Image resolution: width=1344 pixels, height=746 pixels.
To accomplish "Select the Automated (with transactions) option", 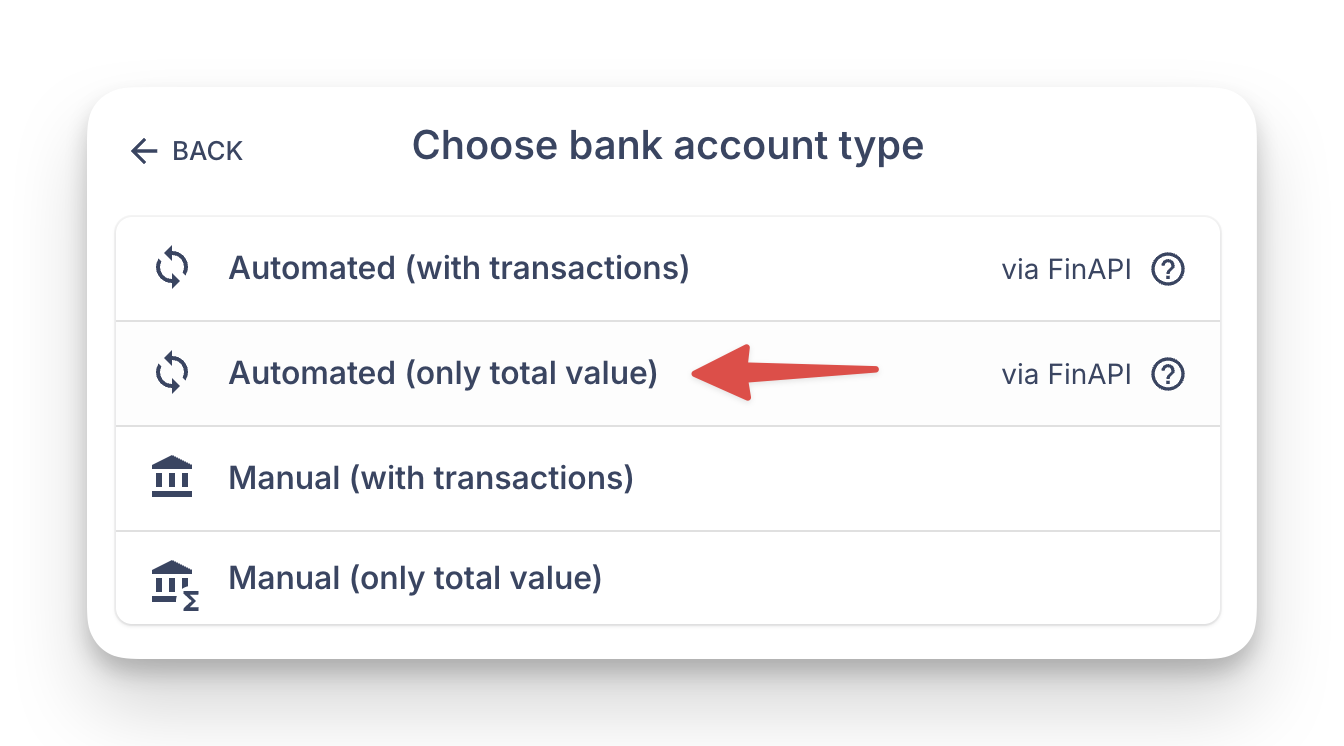I will point(458,269).
